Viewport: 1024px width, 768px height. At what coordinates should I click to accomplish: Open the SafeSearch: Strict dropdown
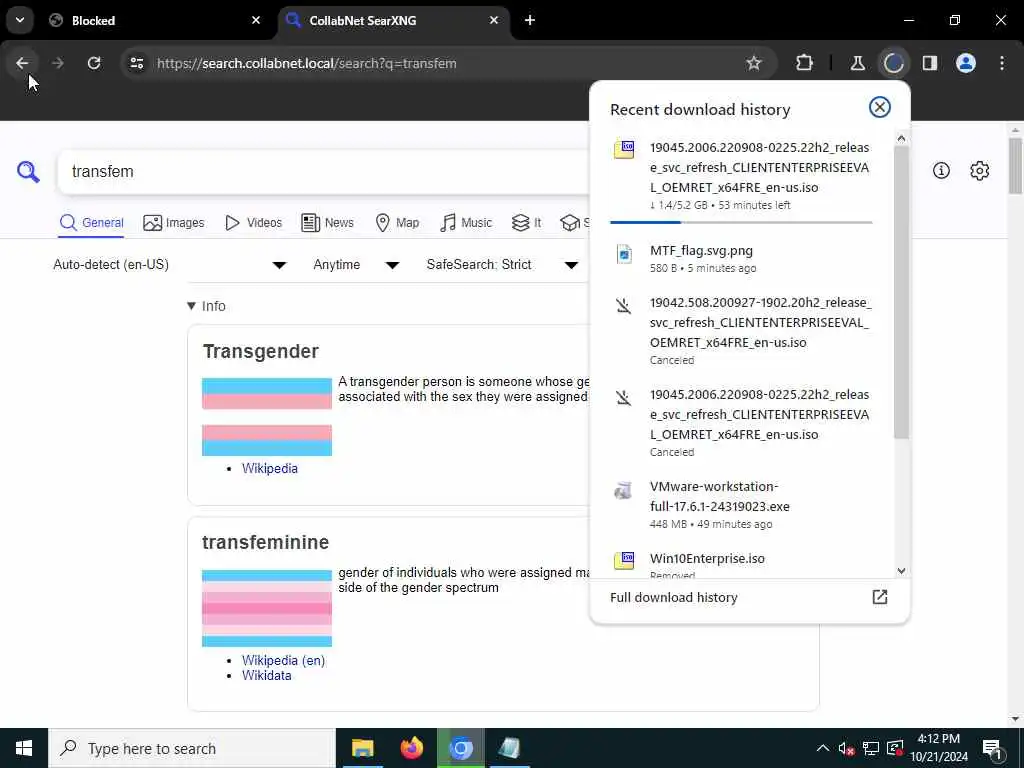tap(502, 264)
